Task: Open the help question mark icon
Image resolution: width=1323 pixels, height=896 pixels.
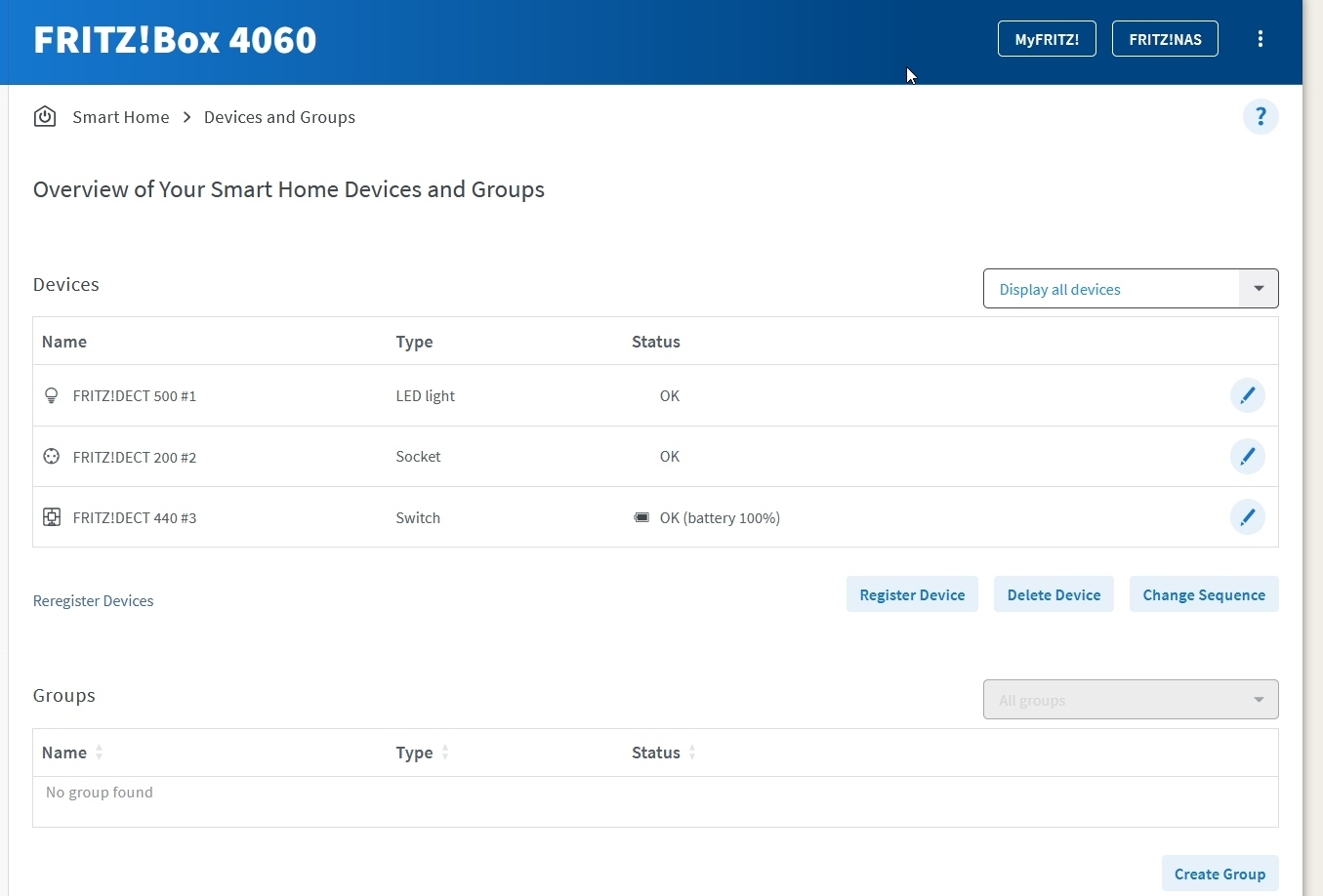Action: click(1261, 117)
